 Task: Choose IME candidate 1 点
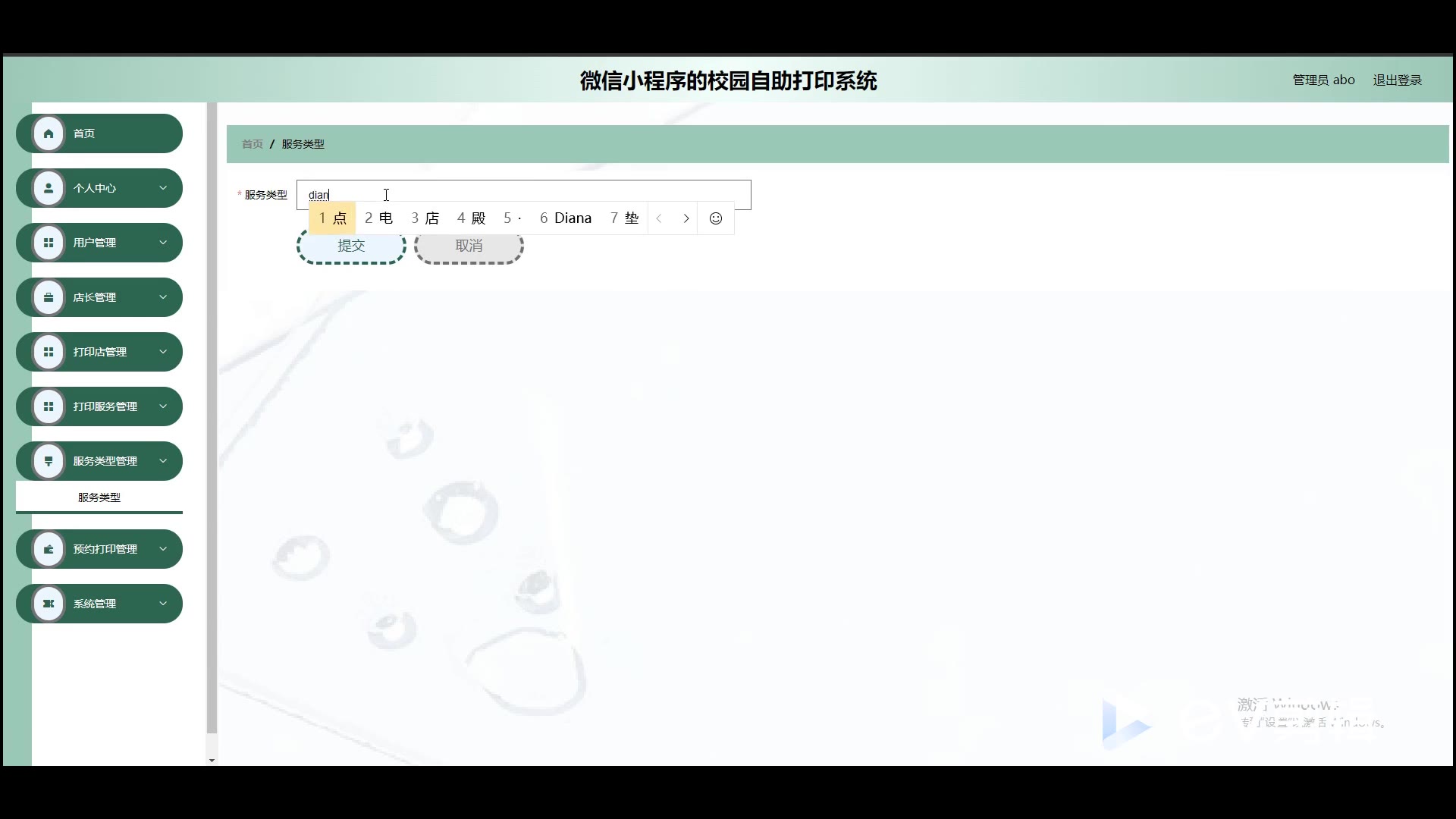coord(332,218)
